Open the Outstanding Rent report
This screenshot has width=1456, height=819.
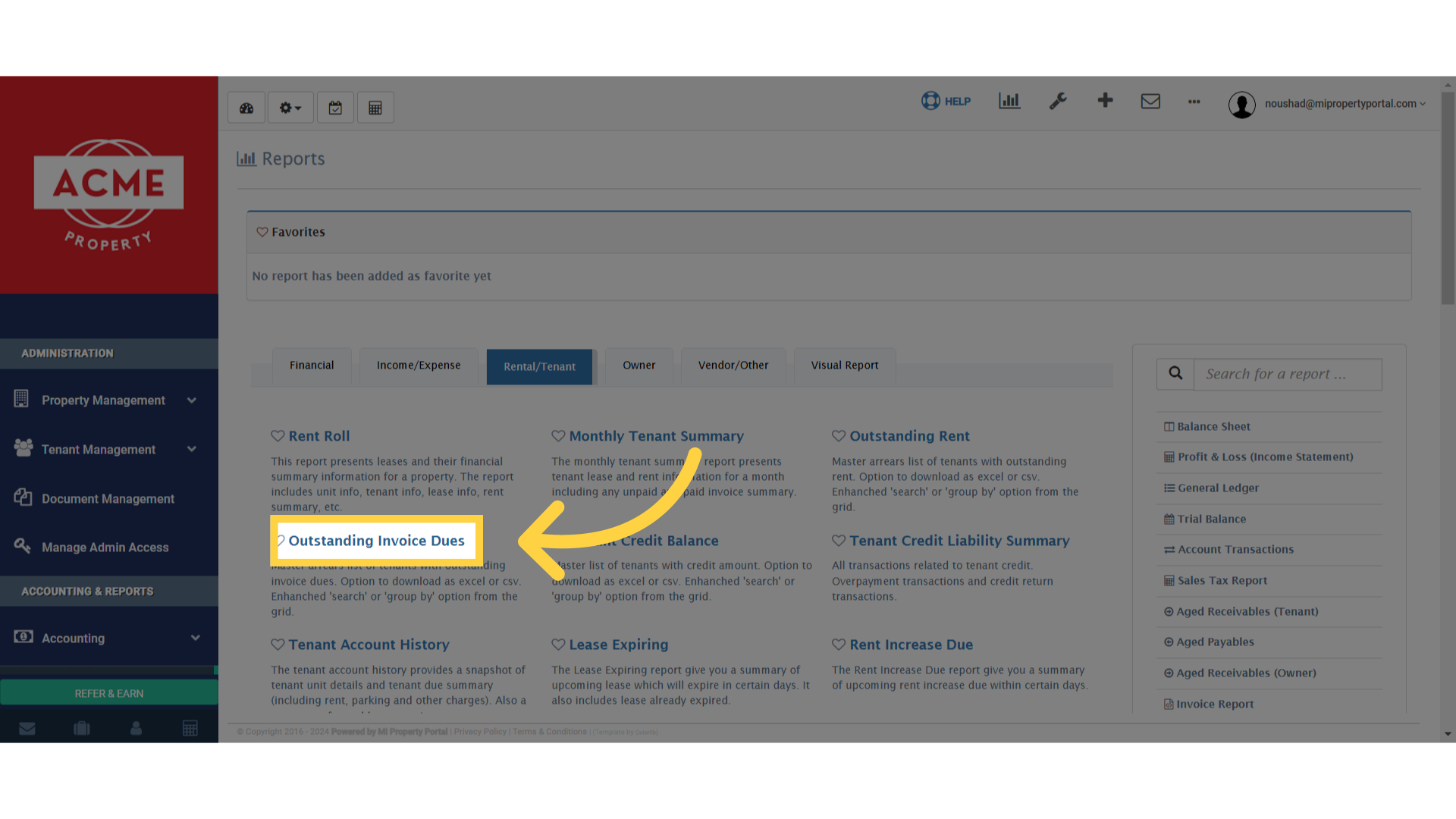click(909, 436)
